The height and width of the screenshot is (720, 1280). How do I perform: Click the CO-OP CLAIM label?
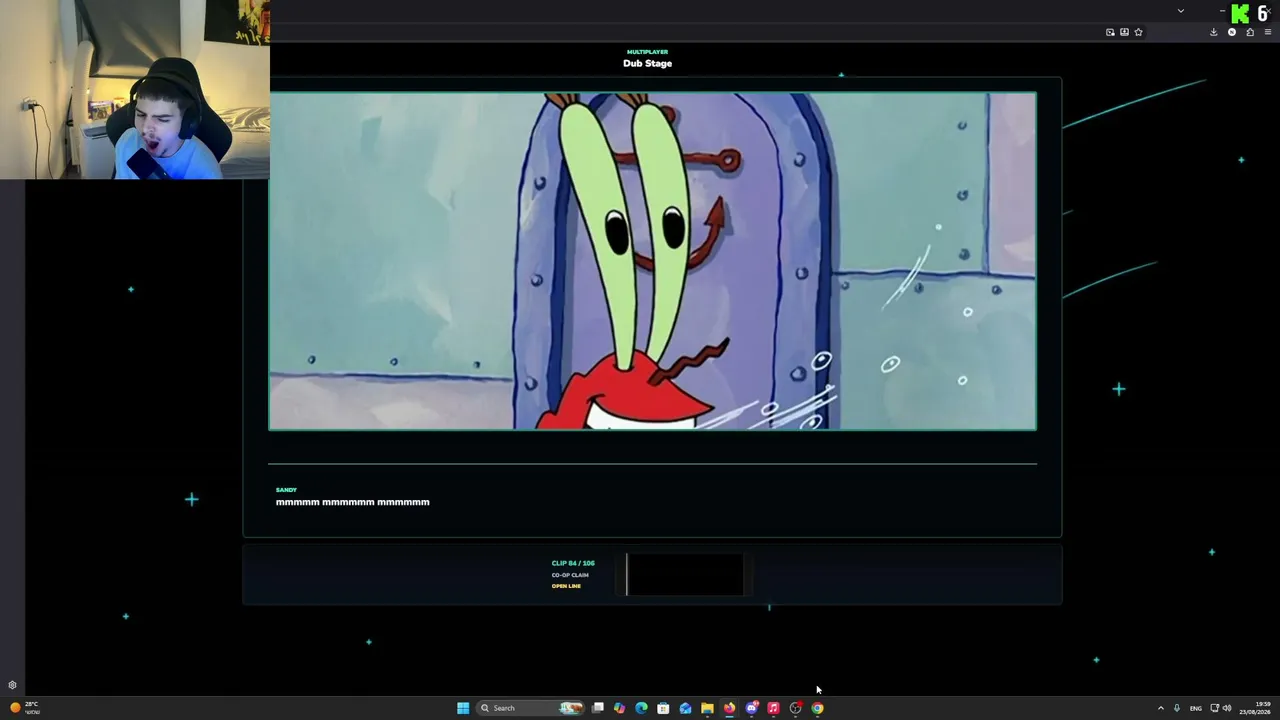[570, 575]
